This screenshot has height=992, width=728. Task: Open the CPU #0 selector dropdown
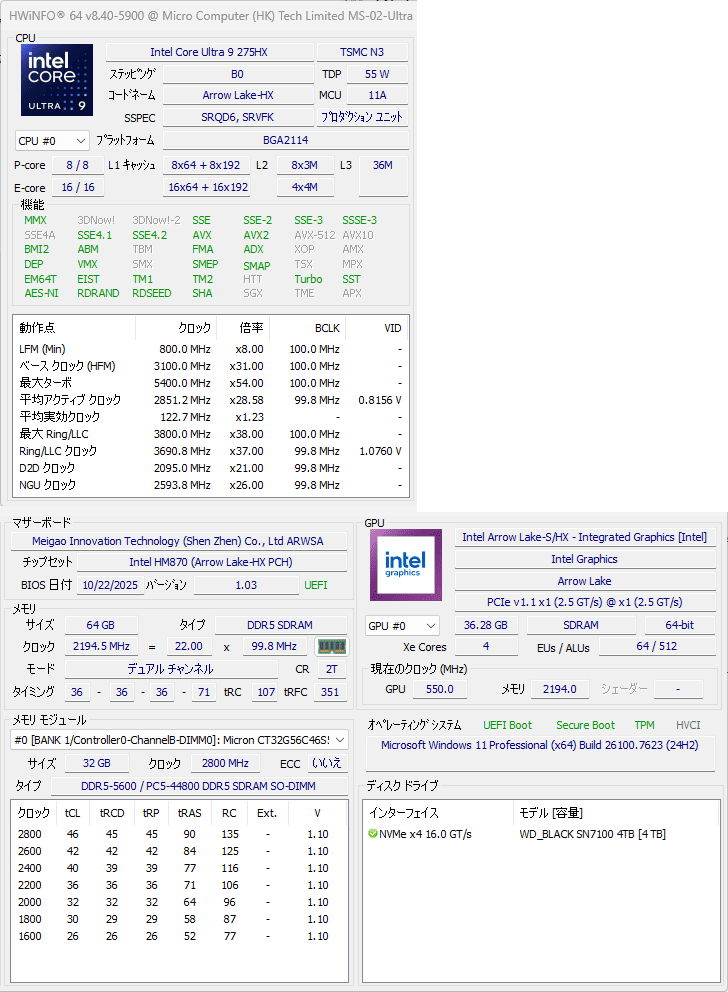[52, 141]
